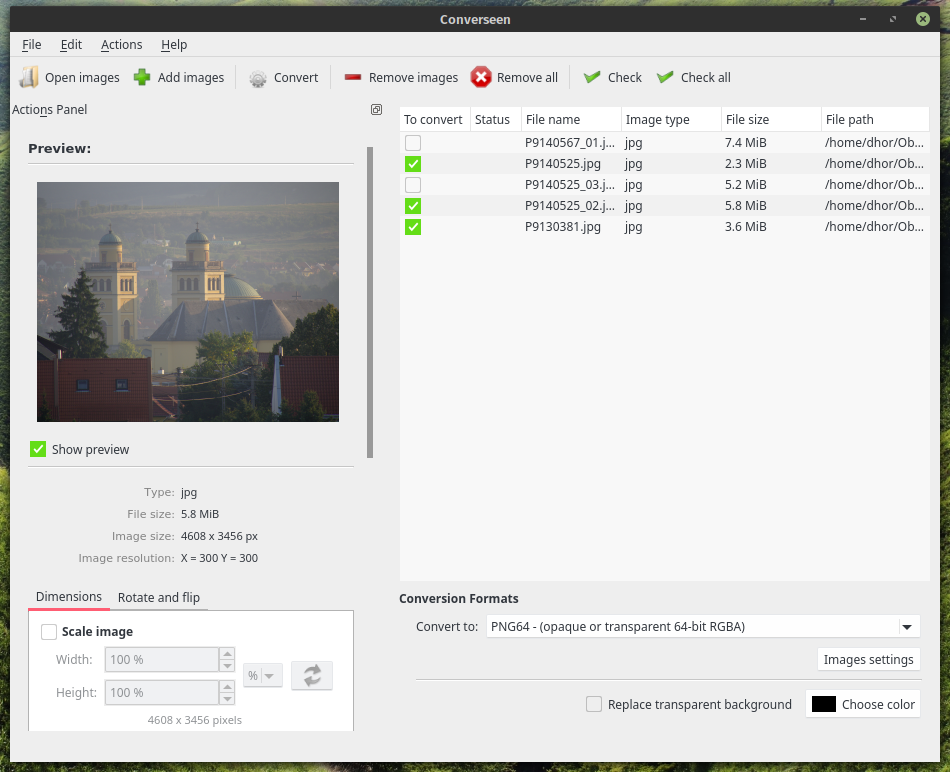Image resolution: width=950 pixels, height=772 pixels.
Task: Open the Actions menu
Action: click(121, 44)
